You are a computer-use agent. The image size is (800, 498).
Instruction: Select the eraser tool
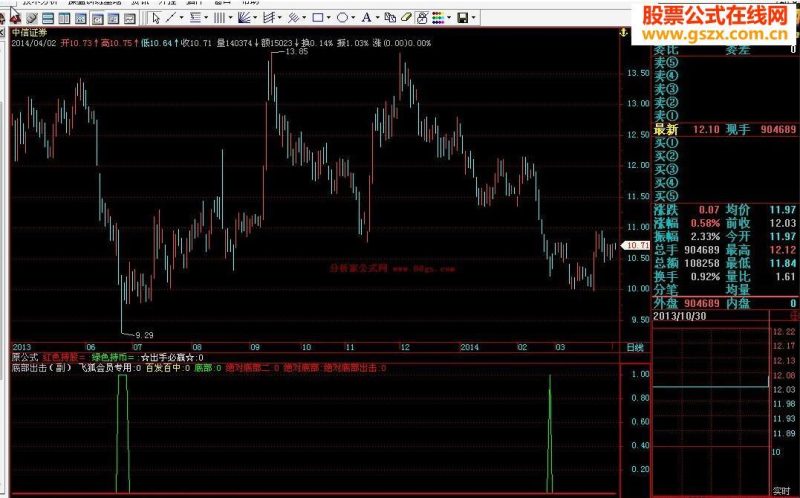(406, 18)
